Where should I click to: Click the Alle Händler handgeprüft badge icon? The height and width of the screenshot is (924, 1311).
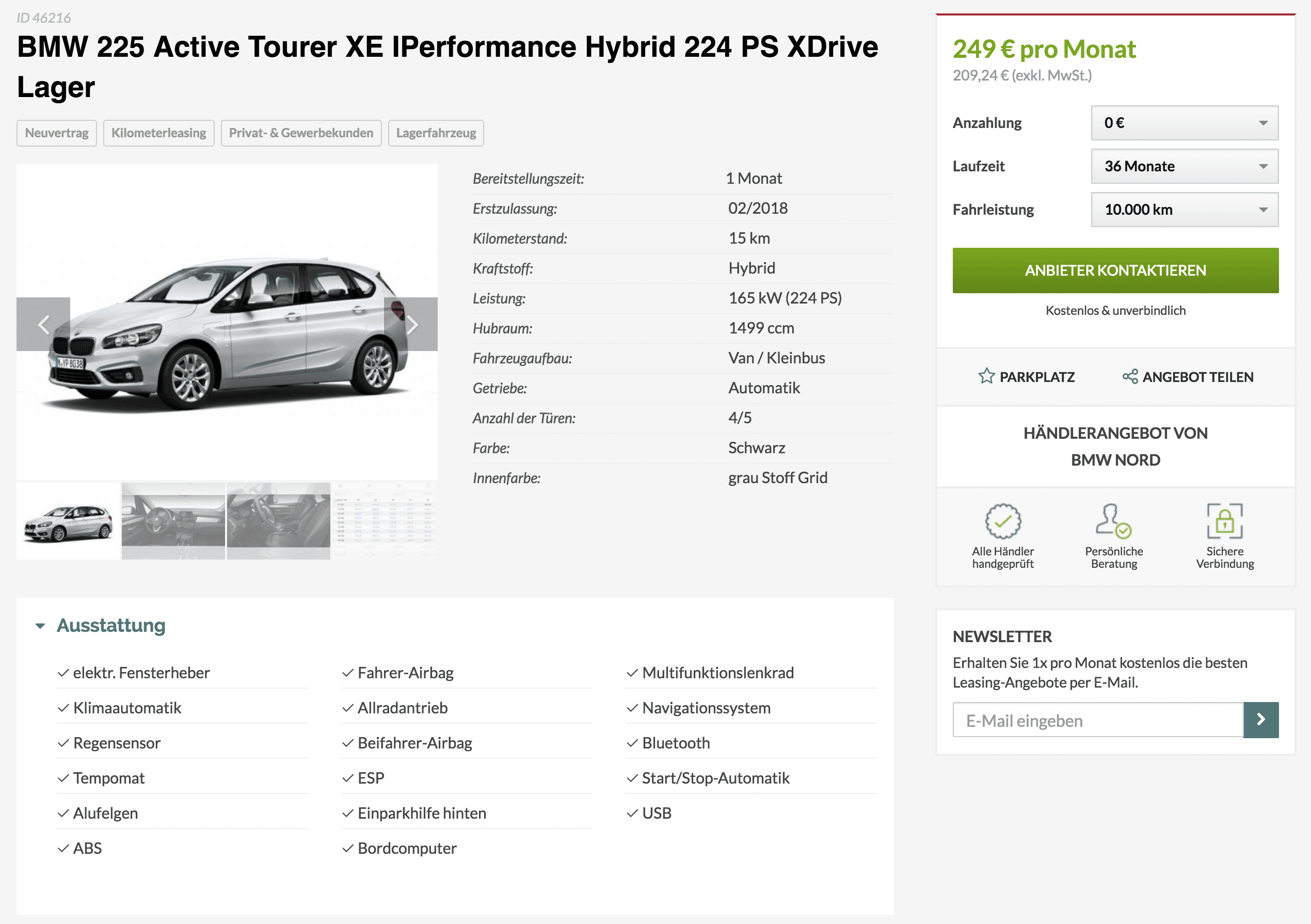click(1003, 521)
